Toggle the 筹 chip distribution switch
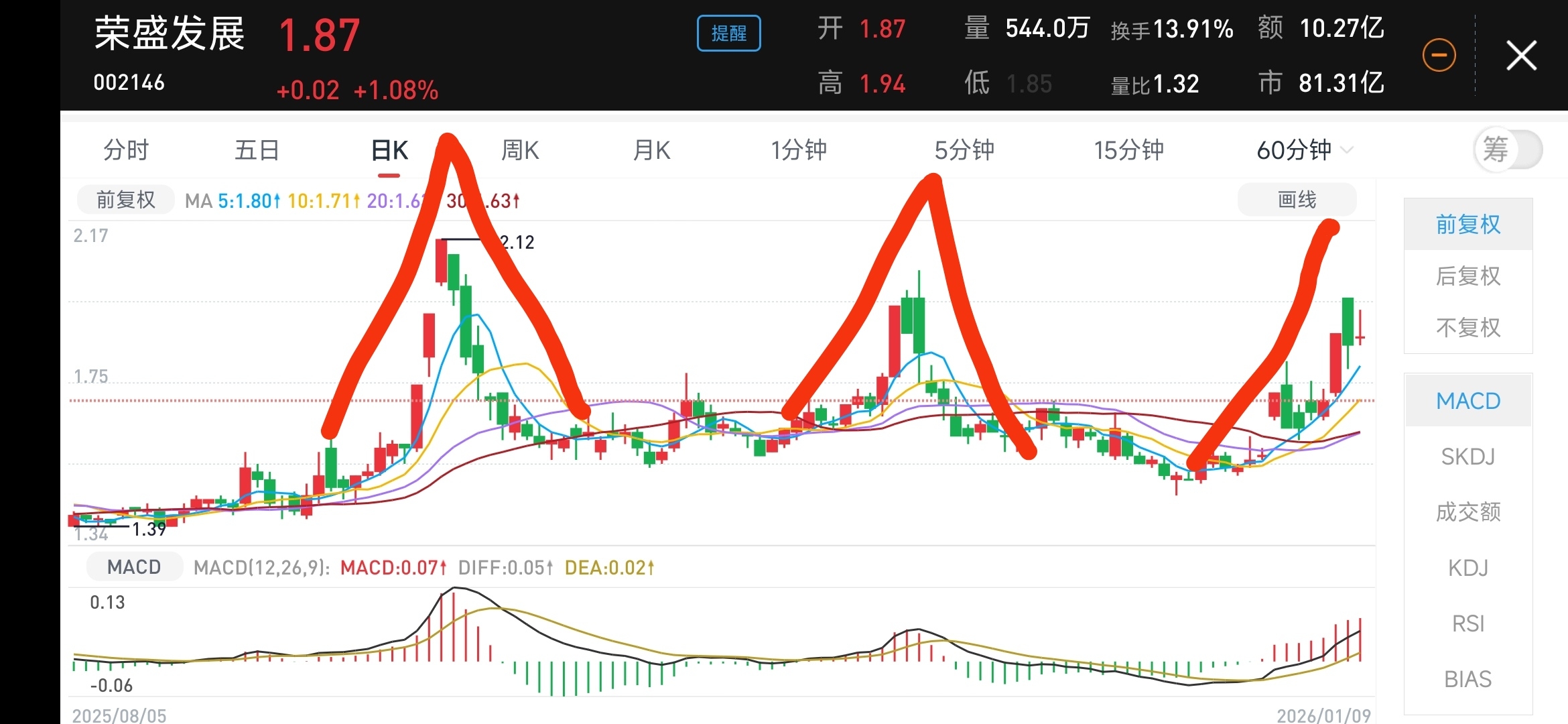Viewport: 1568px width, 724px height. 1508,149
